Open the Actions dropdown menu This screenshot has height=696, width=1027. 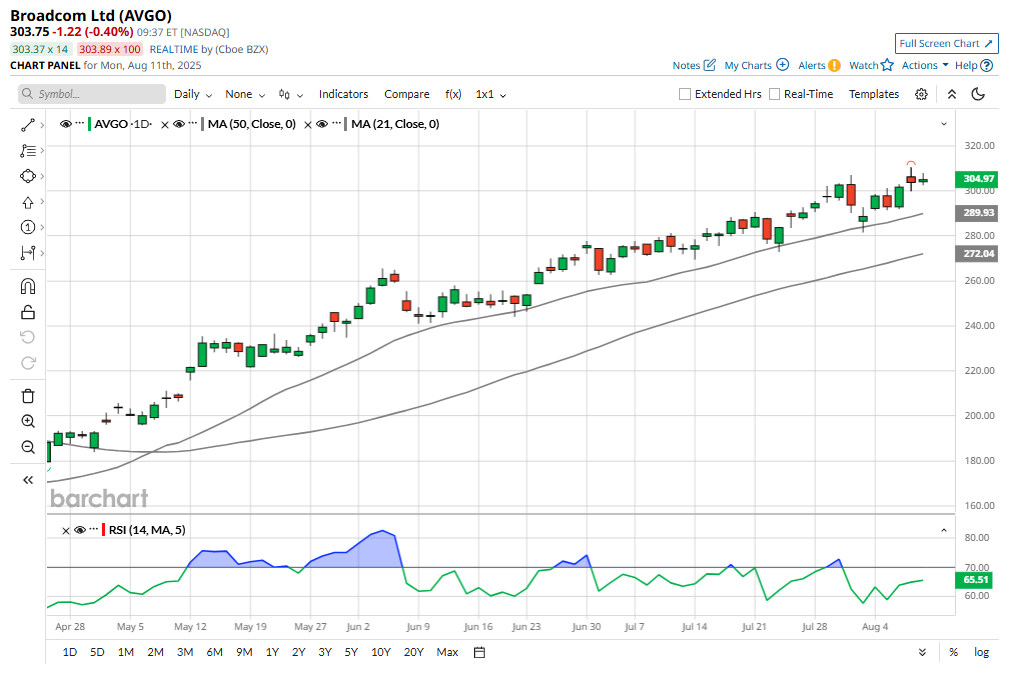[x=925, y=65]
